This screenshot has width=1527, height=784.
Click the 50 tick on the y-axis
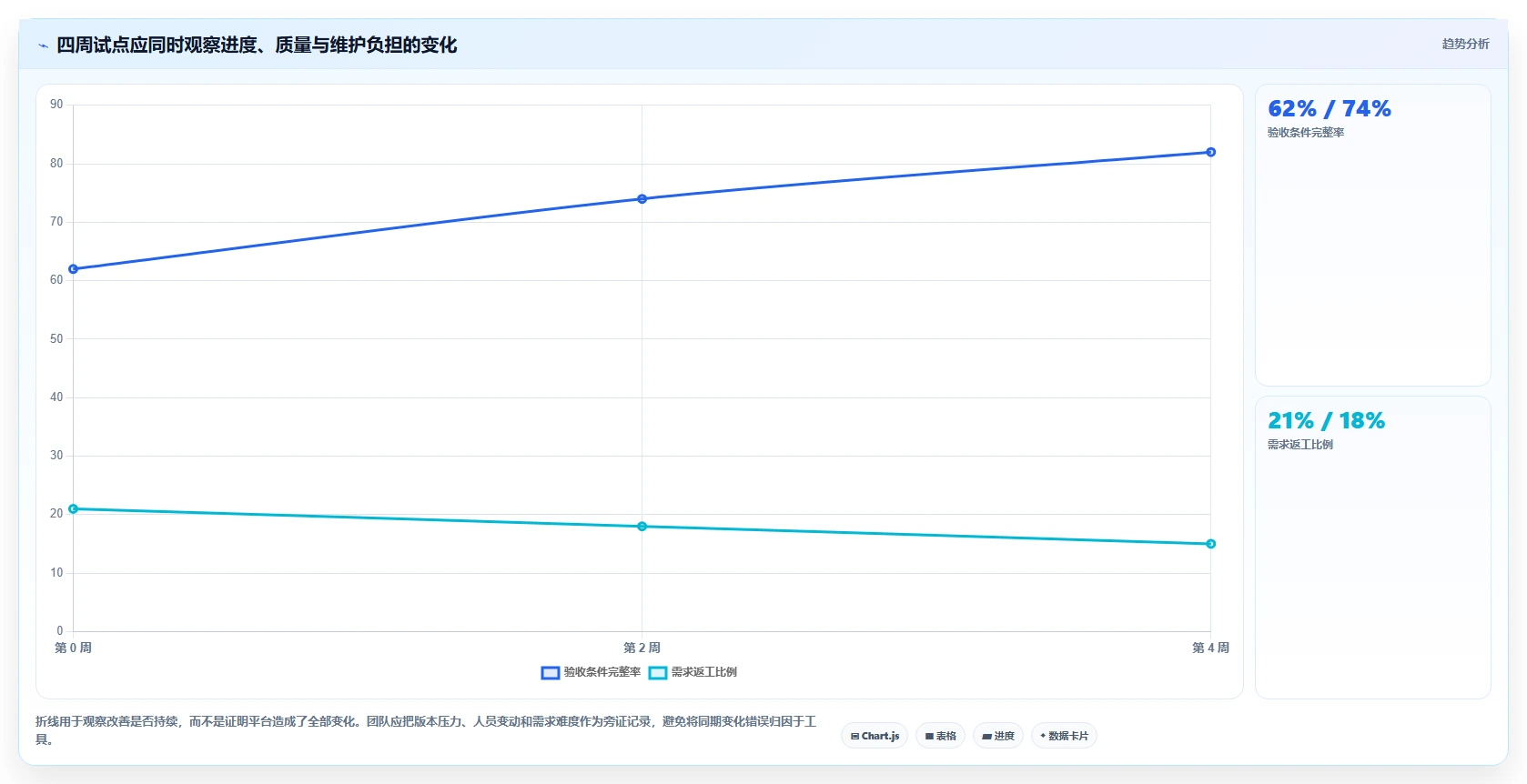point(56,339)
